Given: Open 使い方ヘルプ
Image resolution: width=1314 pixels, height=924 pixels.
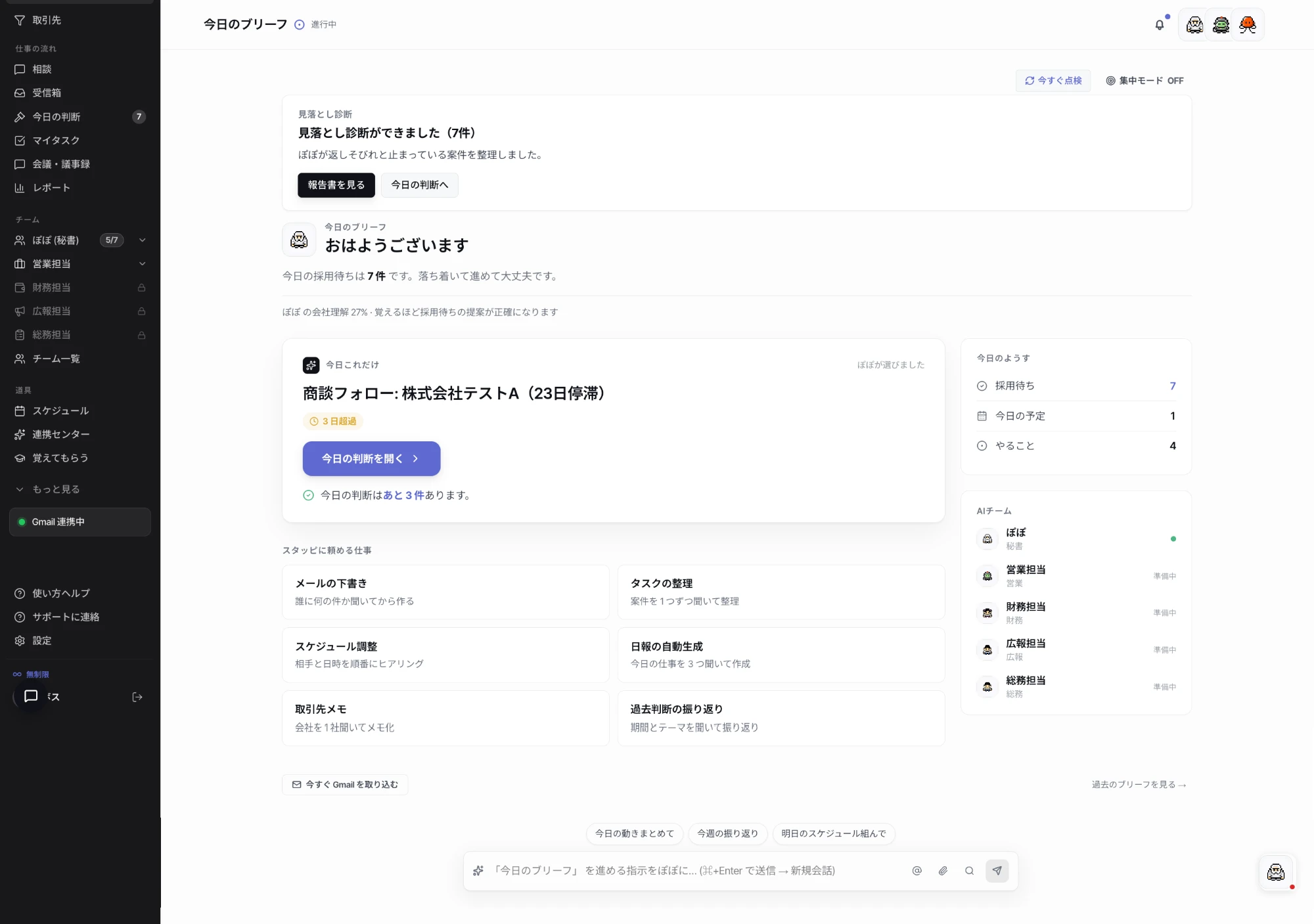Looking at the screenshot, I should point(80,593).
